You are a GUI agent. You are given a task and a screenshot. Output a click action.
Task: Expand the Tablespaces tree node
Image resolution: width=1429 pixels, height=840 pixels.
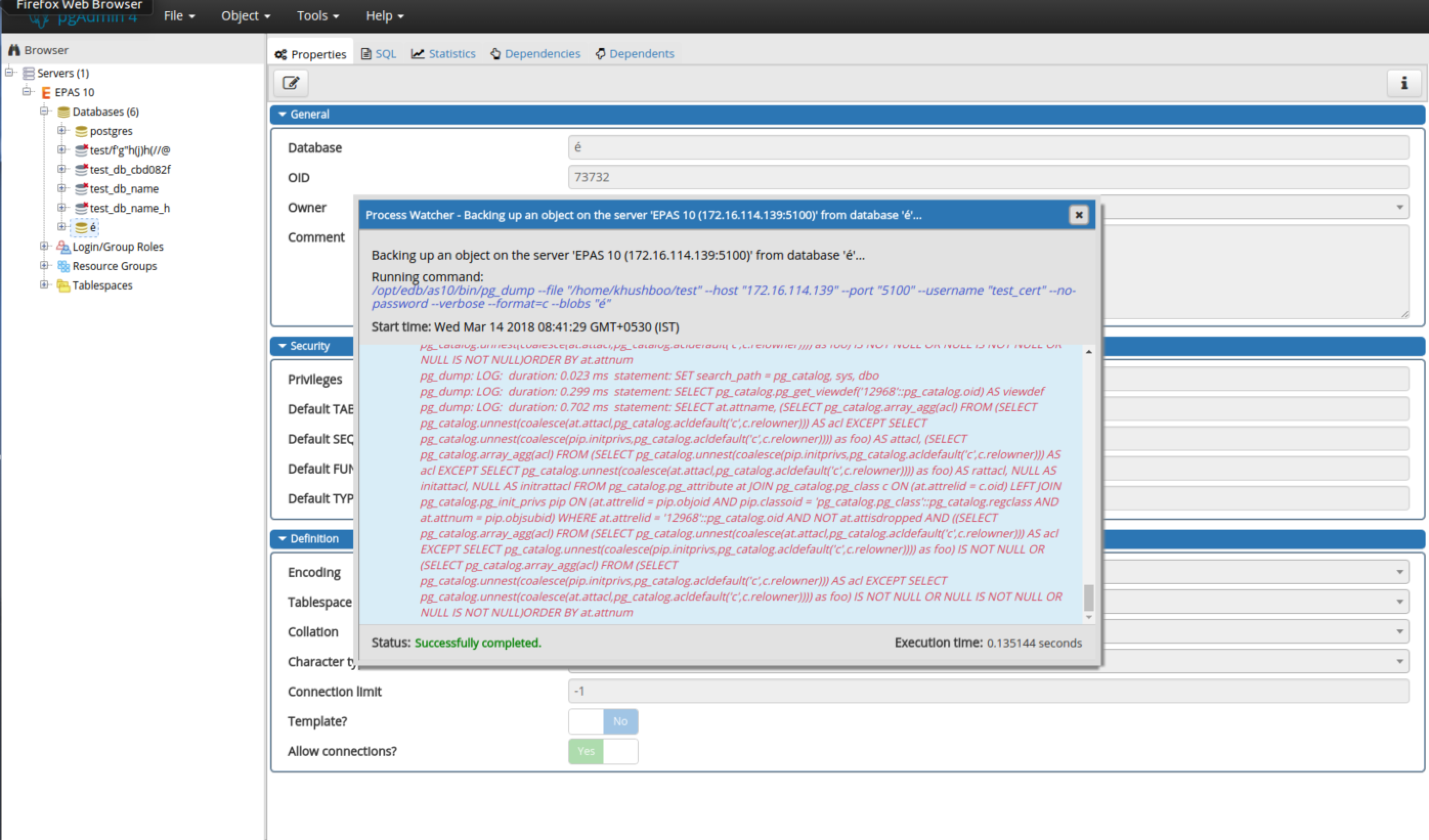(x=44, y=284)
